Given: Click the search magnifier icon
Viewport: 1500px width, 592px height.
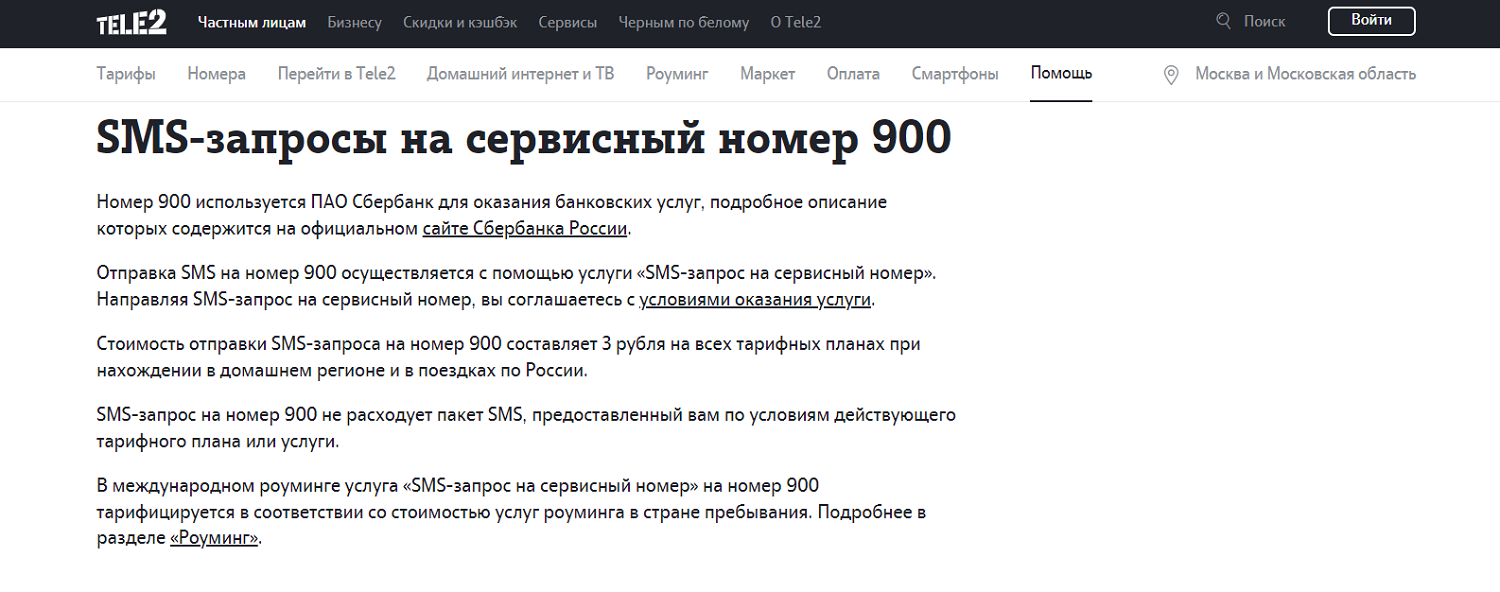Looking at the screenshot, I should click(1223, 21).
